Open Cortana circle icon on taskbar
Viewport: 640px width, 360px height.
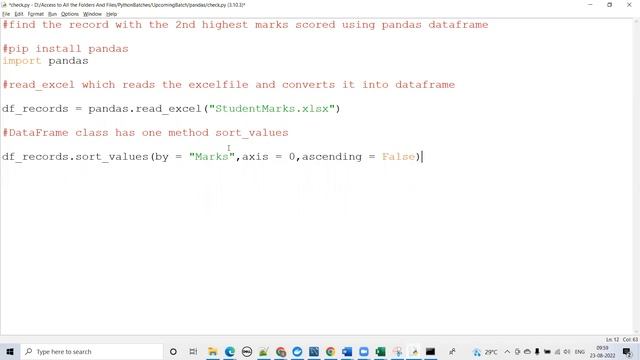pyautogui.click(x=173, y=351)
